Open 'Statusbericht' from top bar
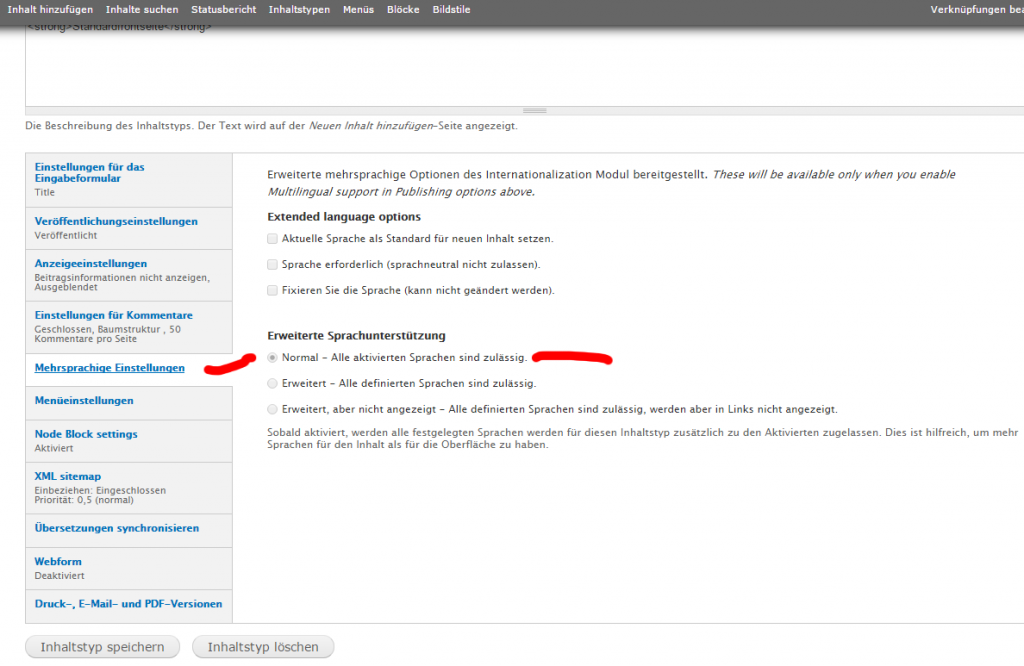 (223, 10)
